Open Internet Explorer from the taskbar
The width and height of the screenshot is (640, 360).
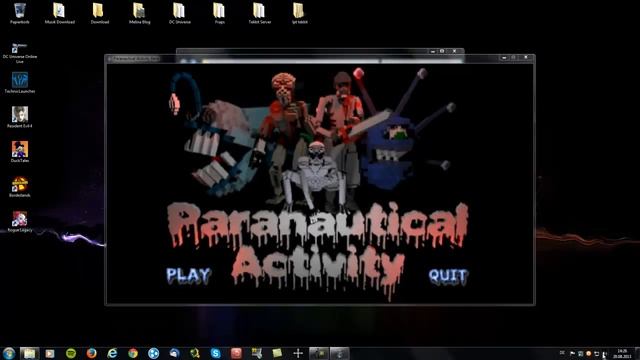(112, 353)
